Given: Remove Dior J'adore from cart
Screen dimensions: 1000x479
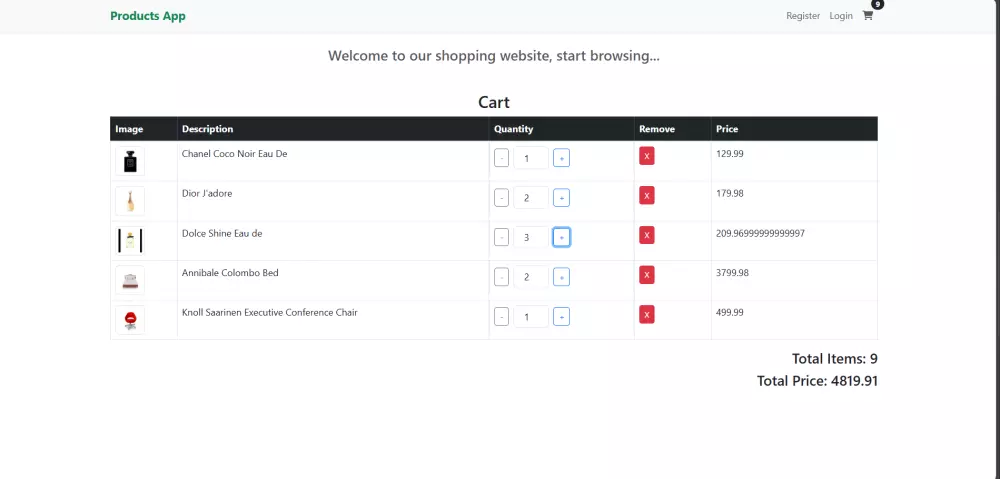Looking at the screenshot, I should tap(647, 196).
